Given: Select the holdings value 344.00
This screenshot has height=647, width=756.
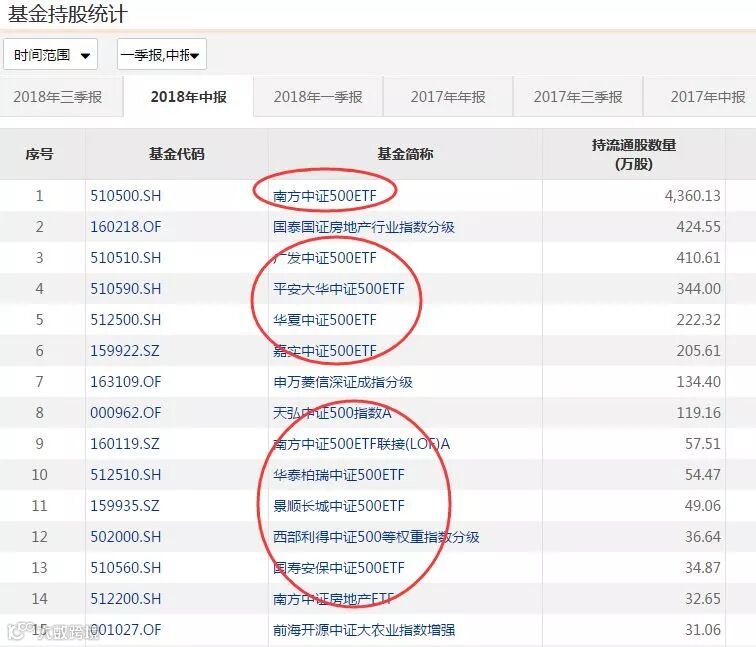Looking at the screenshot, I should 698,288.
